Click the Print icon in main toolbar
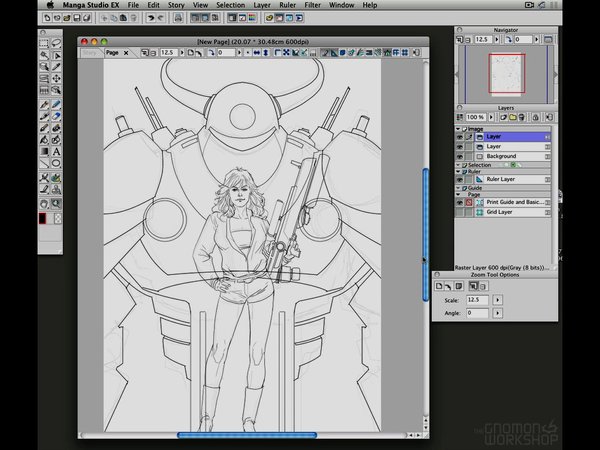The width and height of the screenshot is (600, 450). 178,18
